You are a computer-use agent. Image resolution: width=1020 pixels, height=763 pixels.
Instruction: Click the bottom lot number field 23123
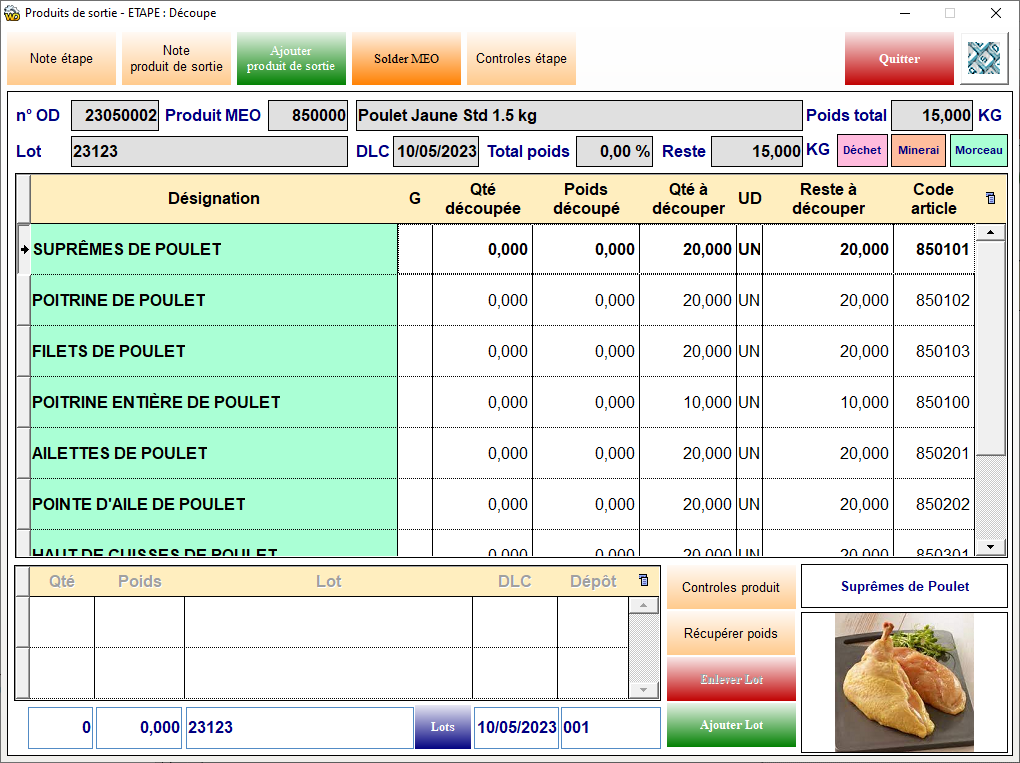299,728
